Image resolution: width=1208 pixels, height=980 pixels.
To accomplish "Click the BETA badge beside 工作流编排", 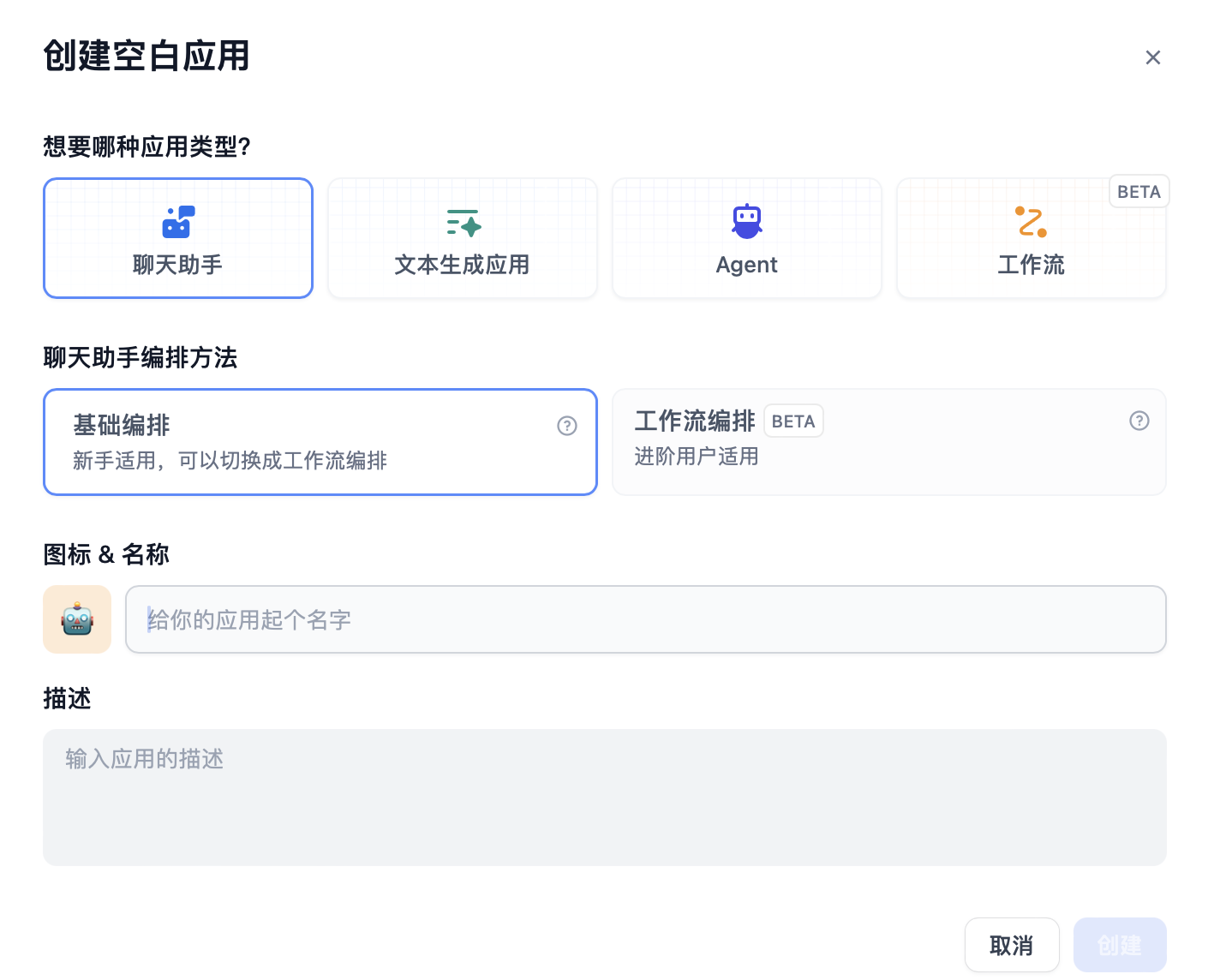I will pos(792,421).
